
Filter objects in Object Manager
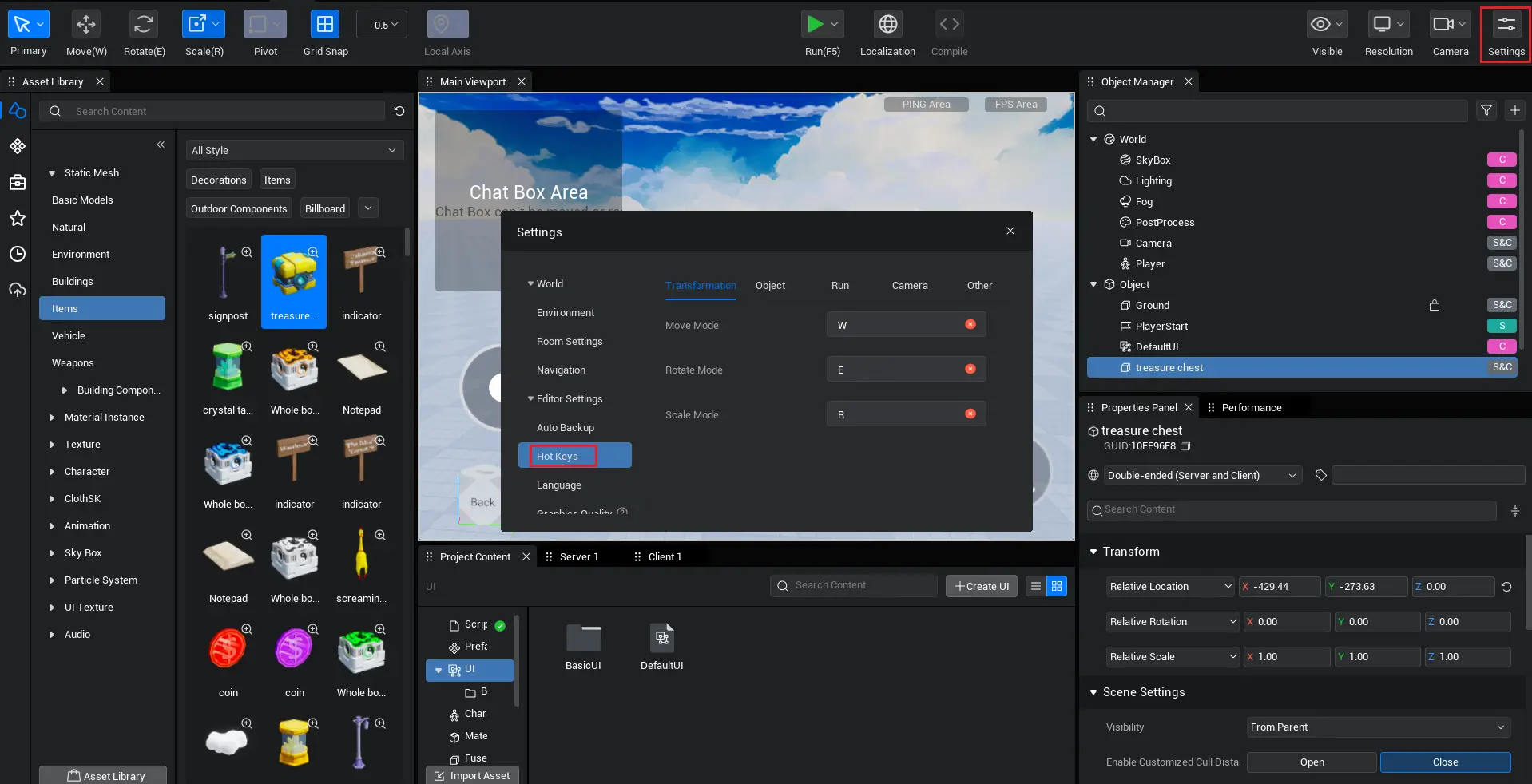[1486, 110]
